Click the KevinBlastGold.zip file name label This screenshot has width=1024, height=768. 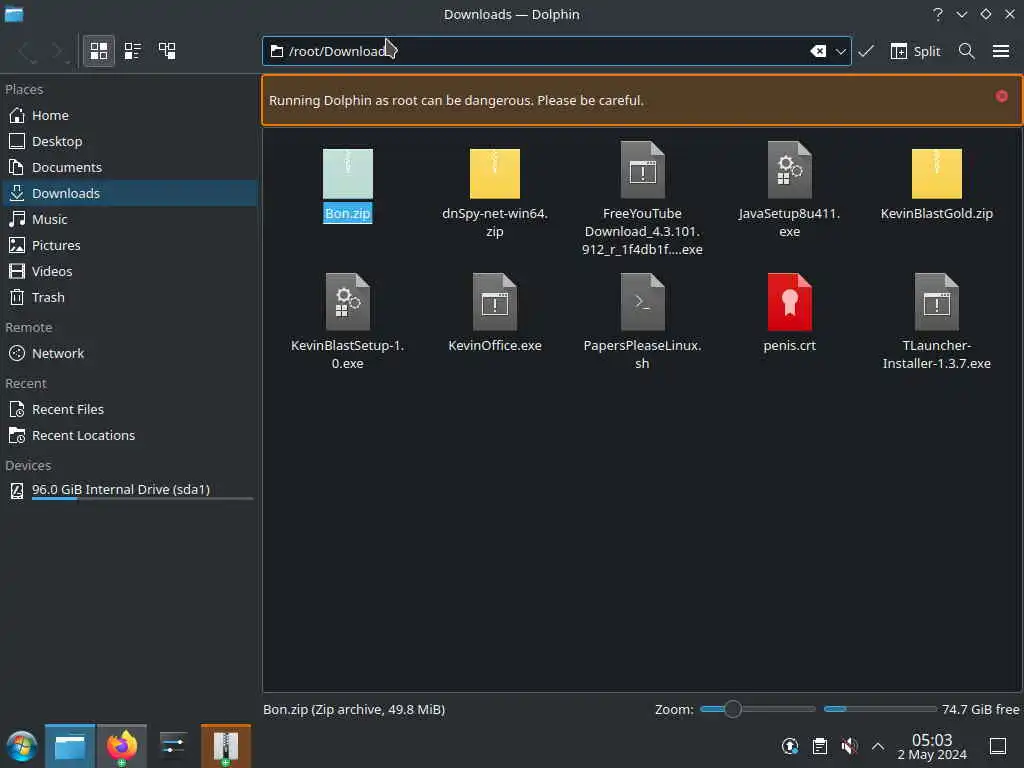[936, 214]
